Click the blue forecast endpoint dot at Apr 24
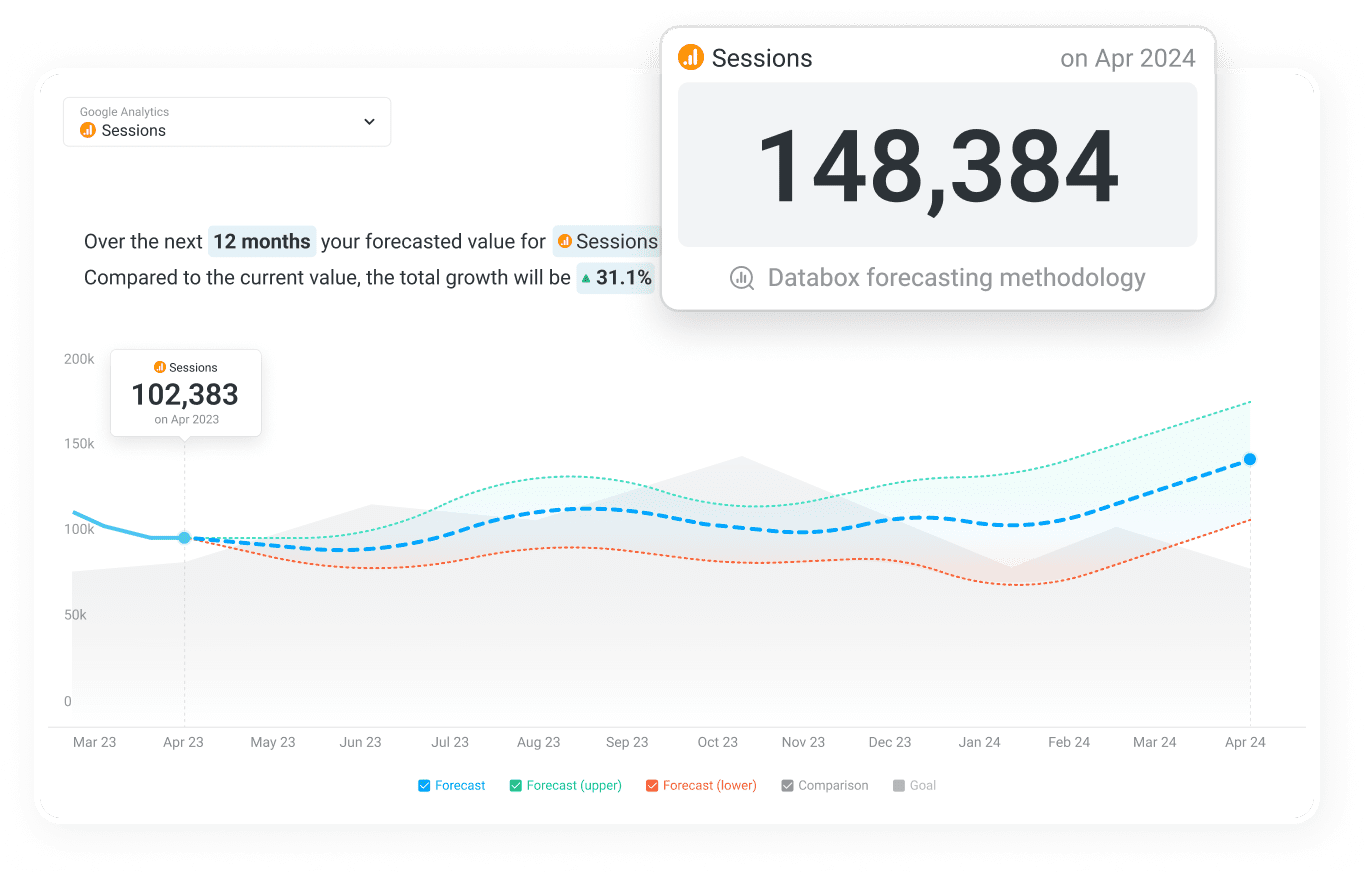 1250,459
